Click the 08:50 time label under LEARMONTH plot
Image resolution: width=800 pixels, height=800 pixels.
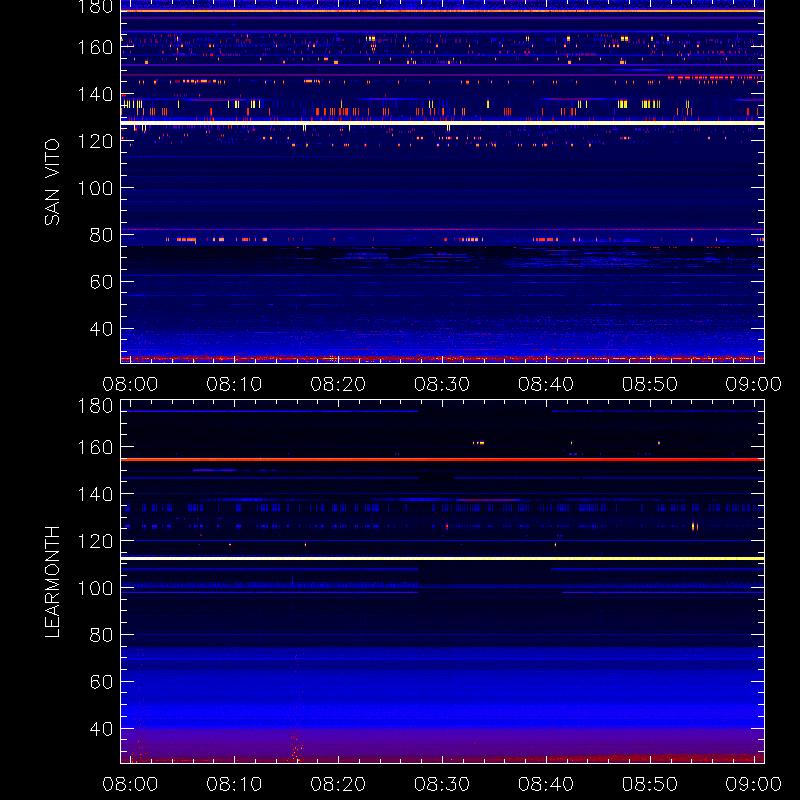tap(649, 784)
